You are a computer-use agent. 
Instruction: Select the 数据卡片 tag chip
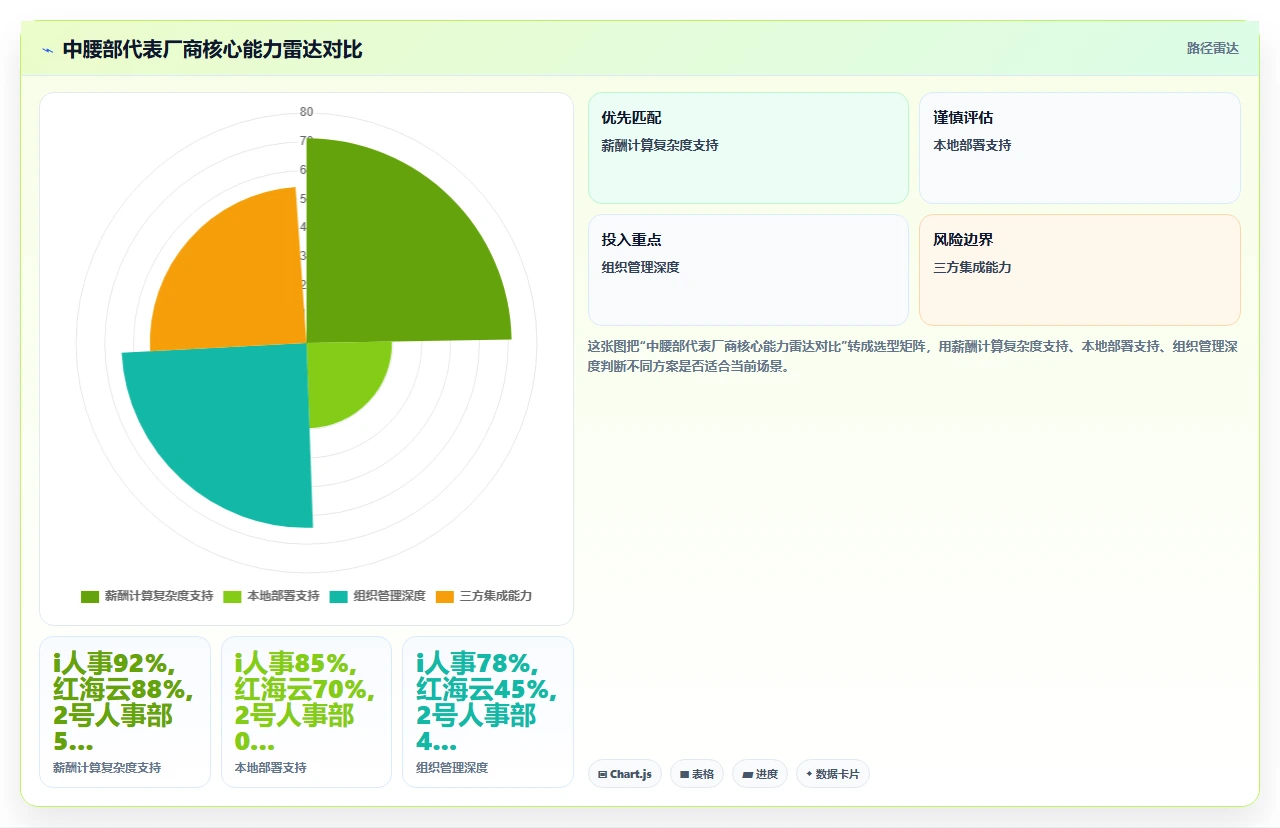833,774
